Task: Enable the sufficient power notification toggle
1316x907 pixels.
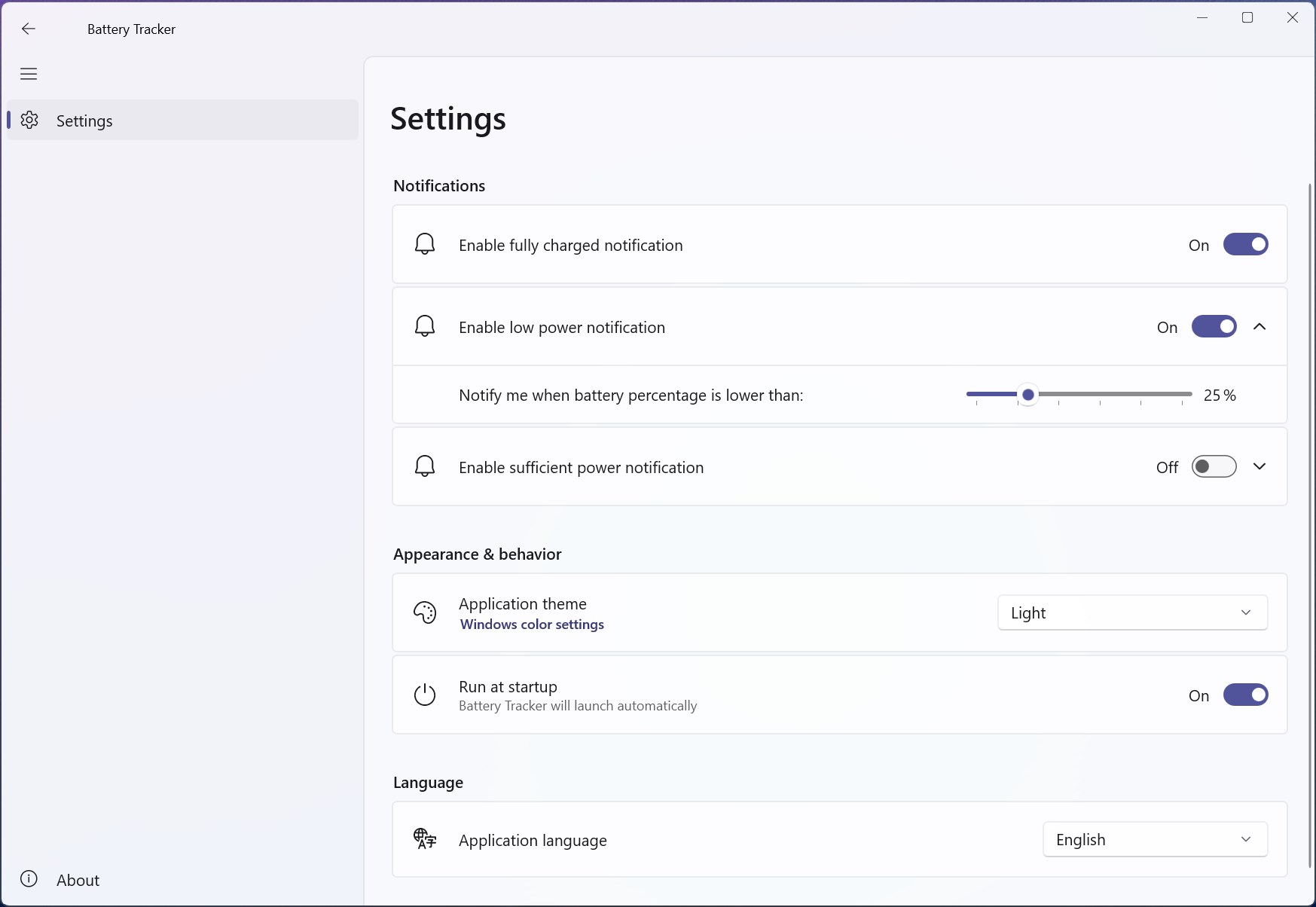Action: (1214, 467)
